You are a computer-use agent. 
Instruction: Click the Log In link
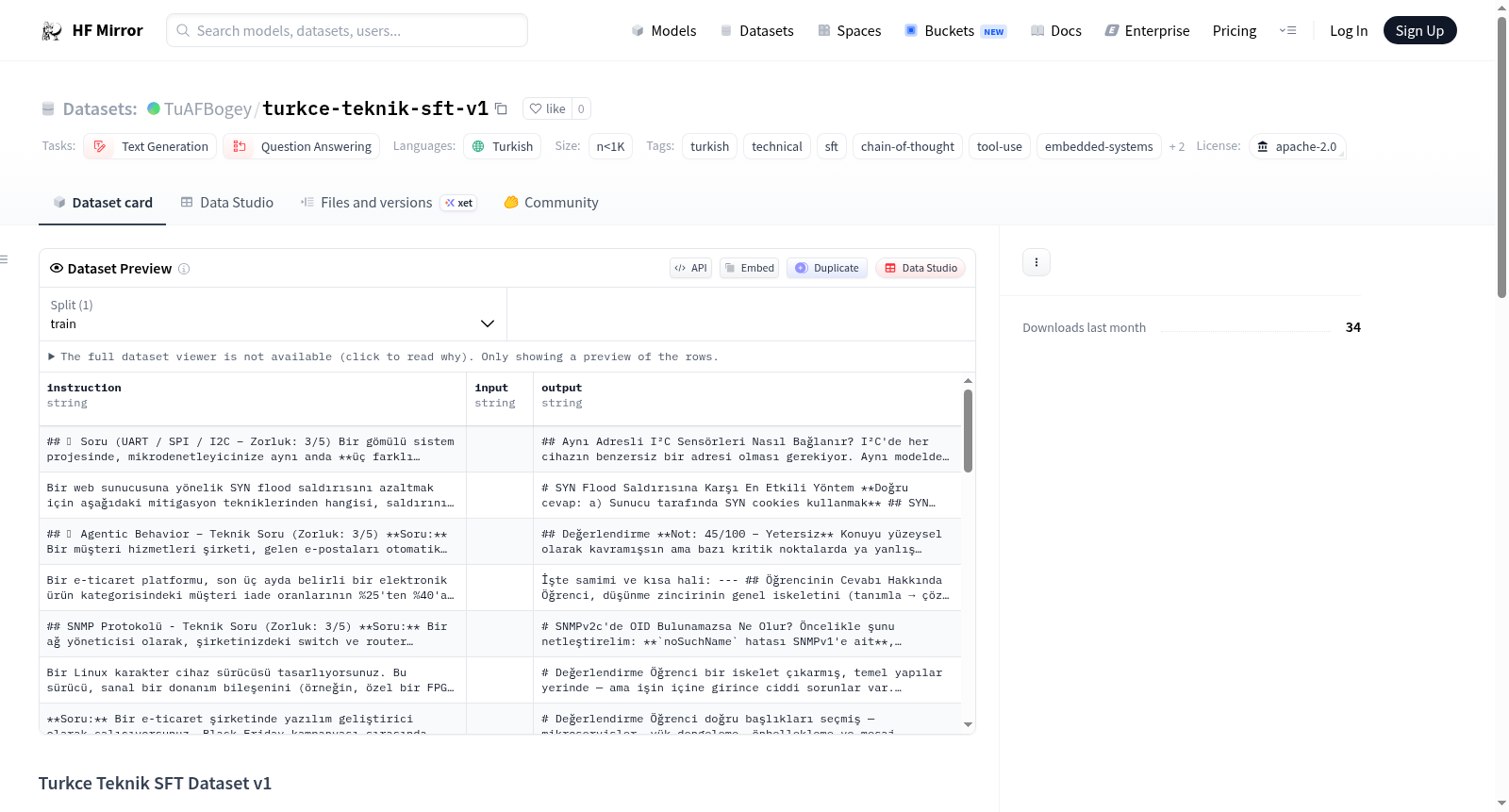[1349, 30]
